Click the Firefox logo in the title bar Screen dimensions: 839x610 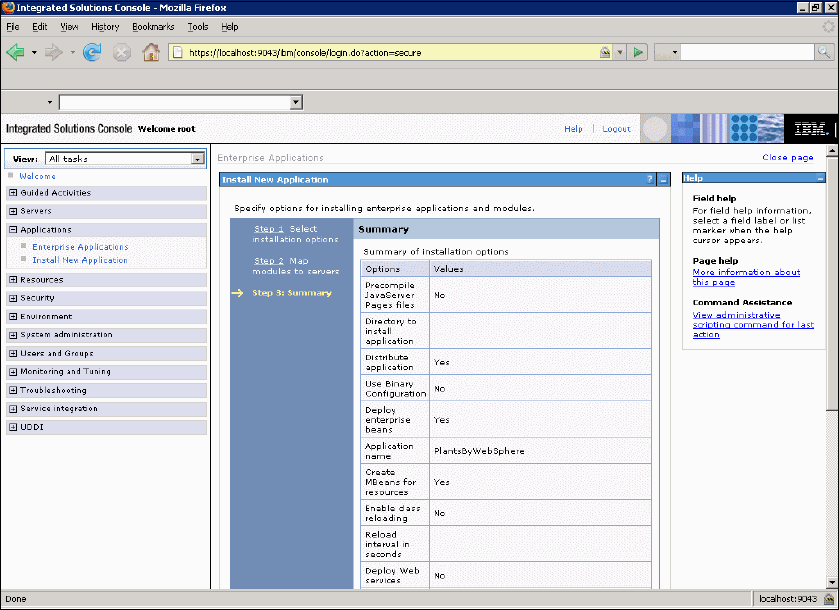(8, 7)
